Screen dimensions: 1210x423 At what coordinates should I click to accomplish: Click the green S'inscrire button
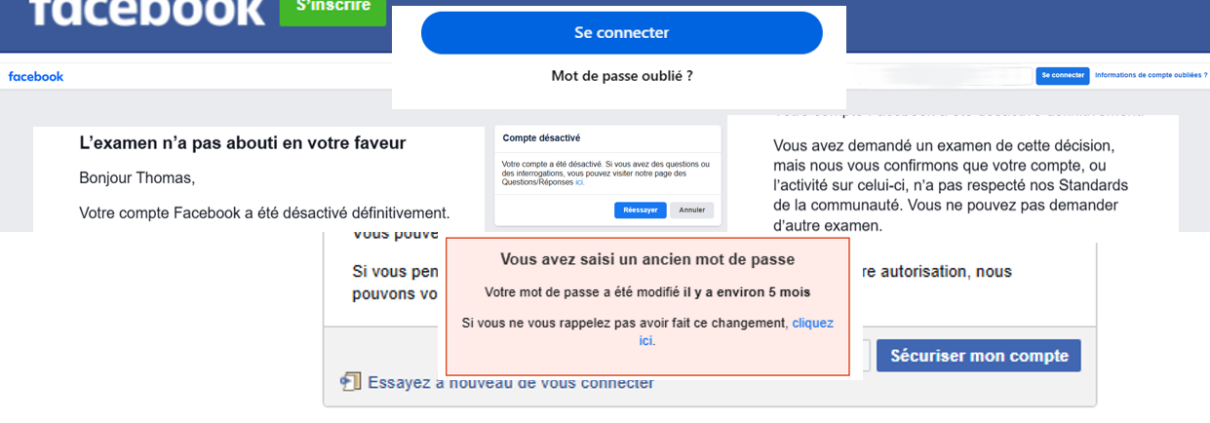(x=332, y=10)
